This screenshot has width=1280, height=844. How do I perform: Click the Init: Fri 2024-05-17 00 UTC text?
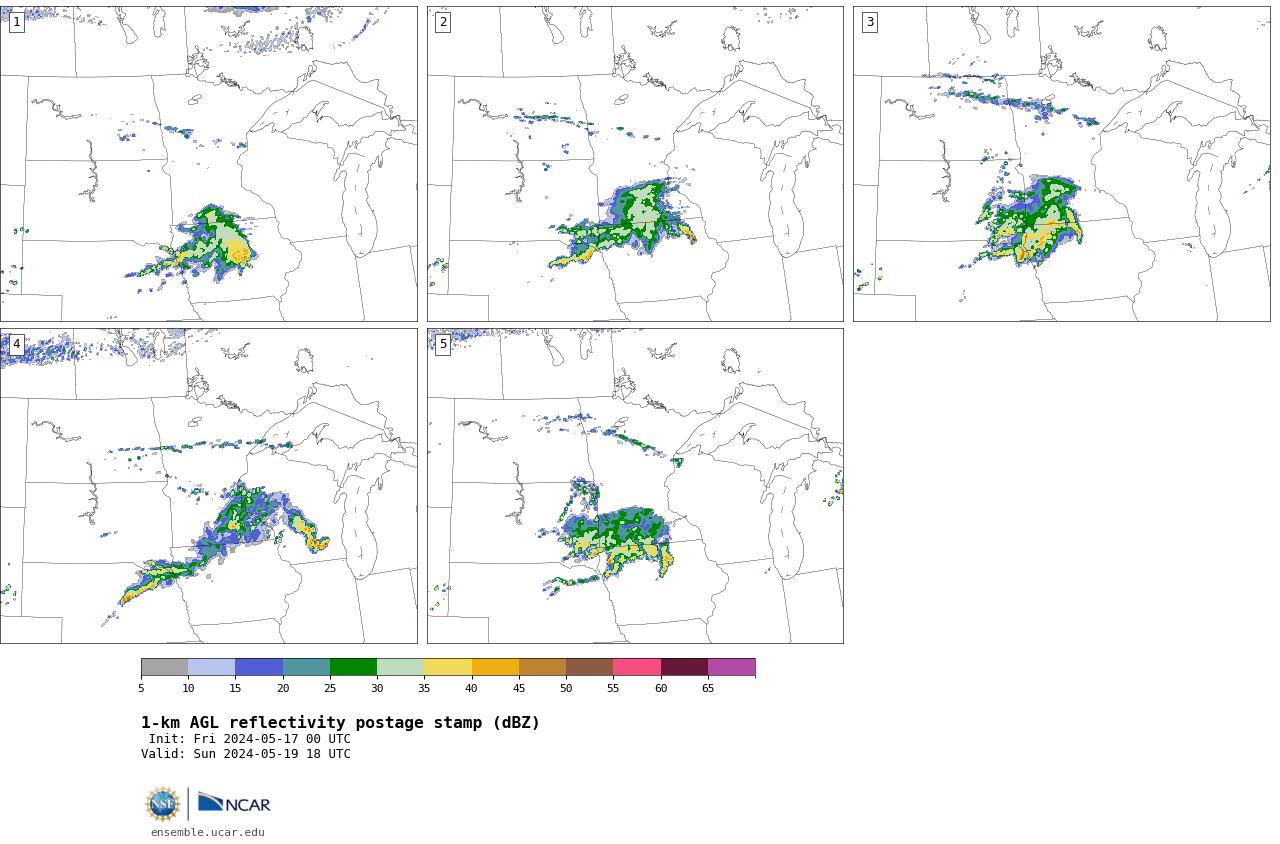pos(250,739)
